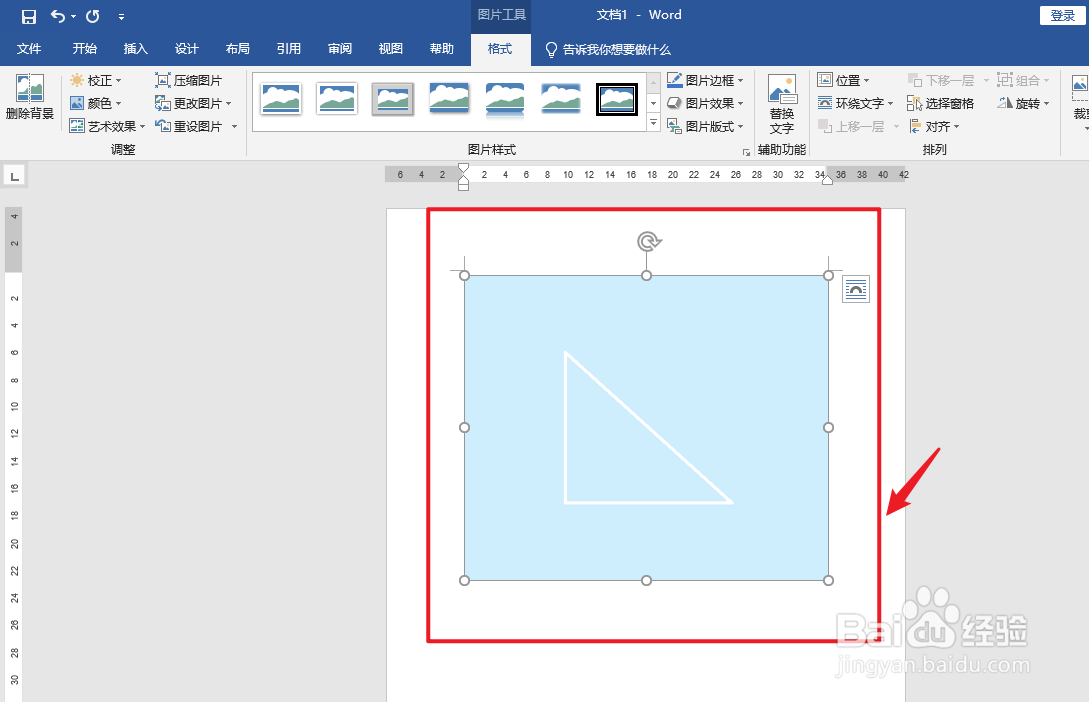The image size is (1089, 702).
Task: Apply the black double-frame picture style
Action: (617, 99)
